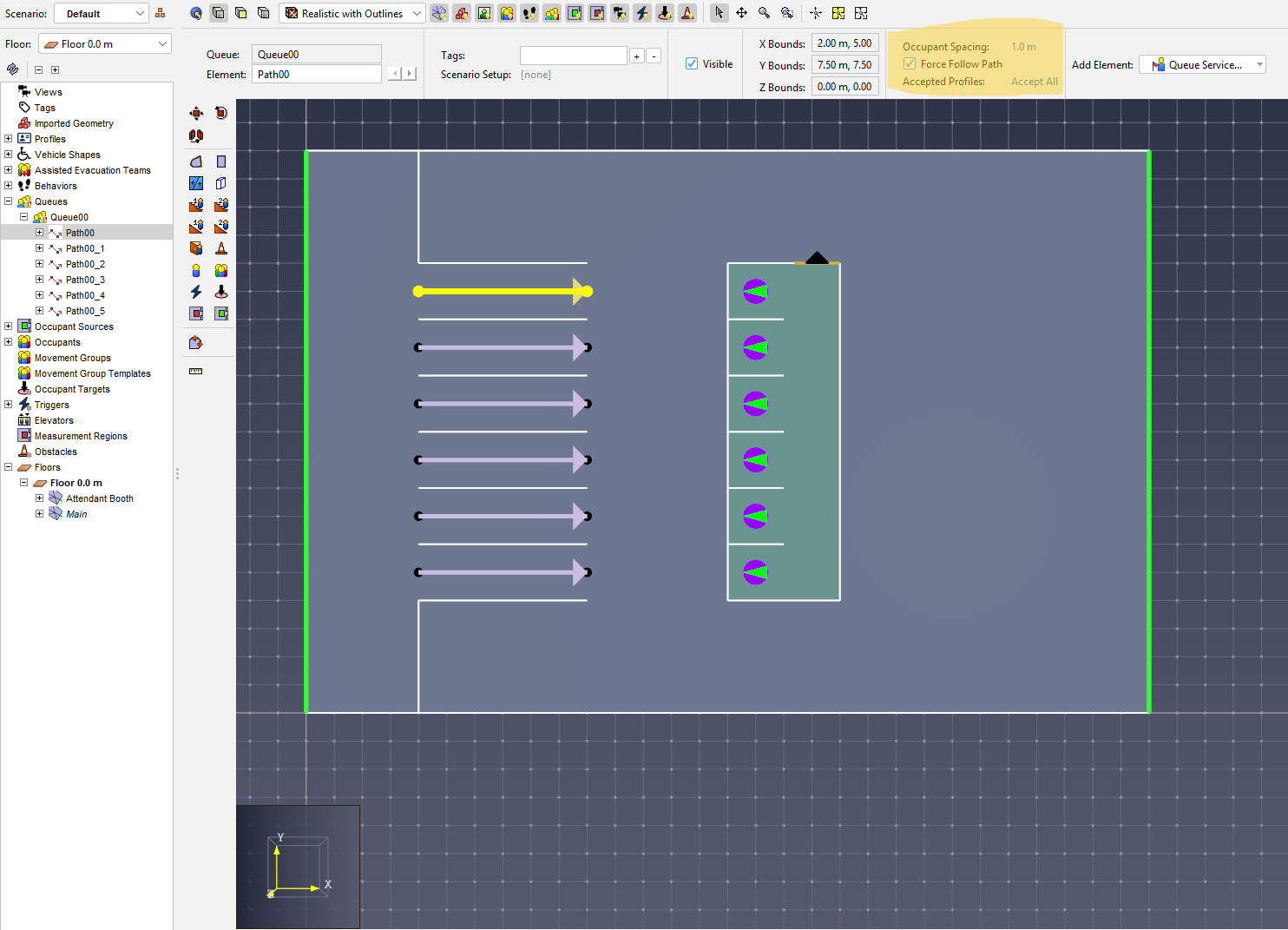
Task: Select the add door tool
Action: click(196, 248)
